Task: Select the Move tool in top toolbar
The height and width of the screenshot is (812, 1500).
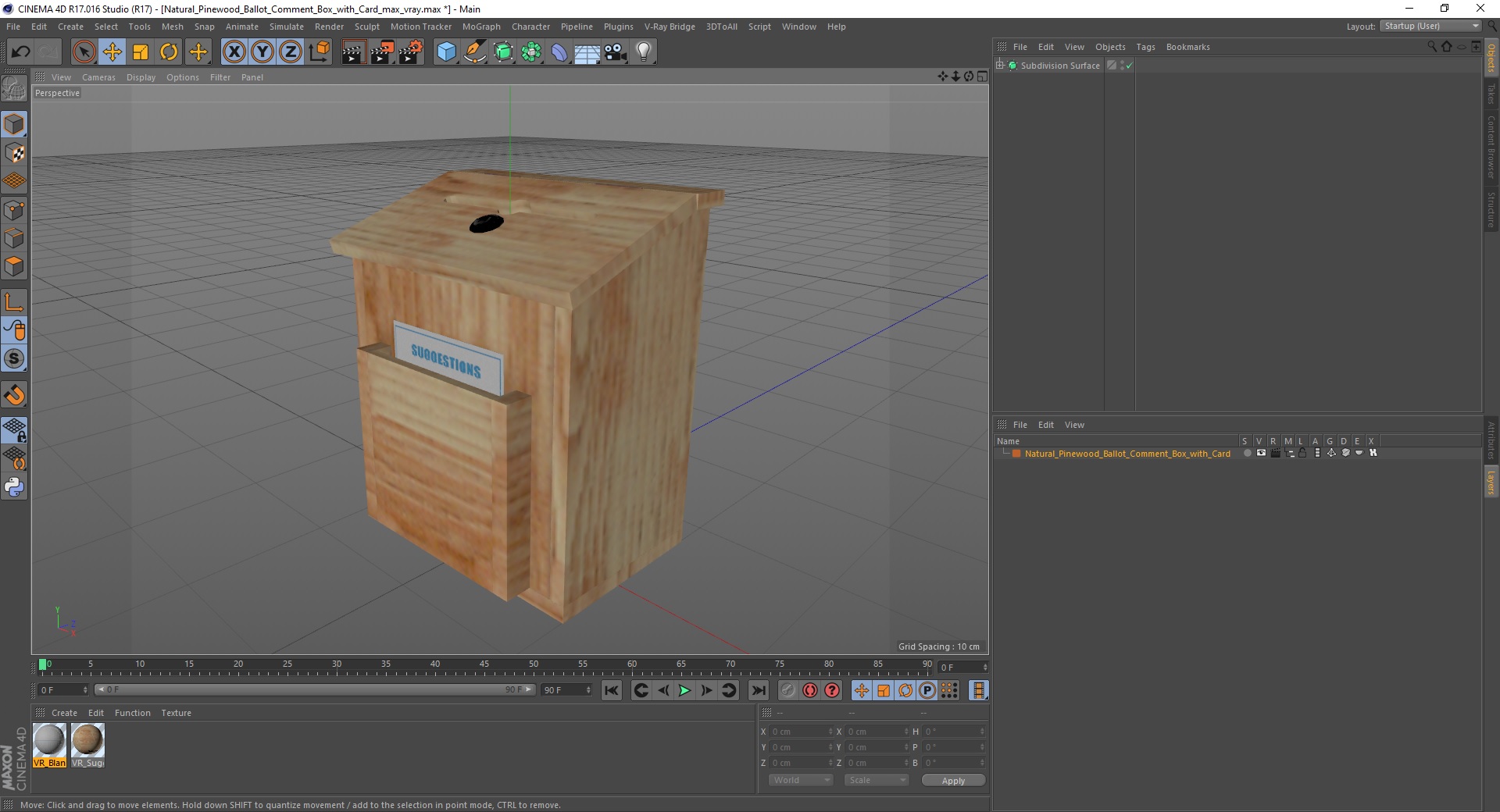Action: 112,52
